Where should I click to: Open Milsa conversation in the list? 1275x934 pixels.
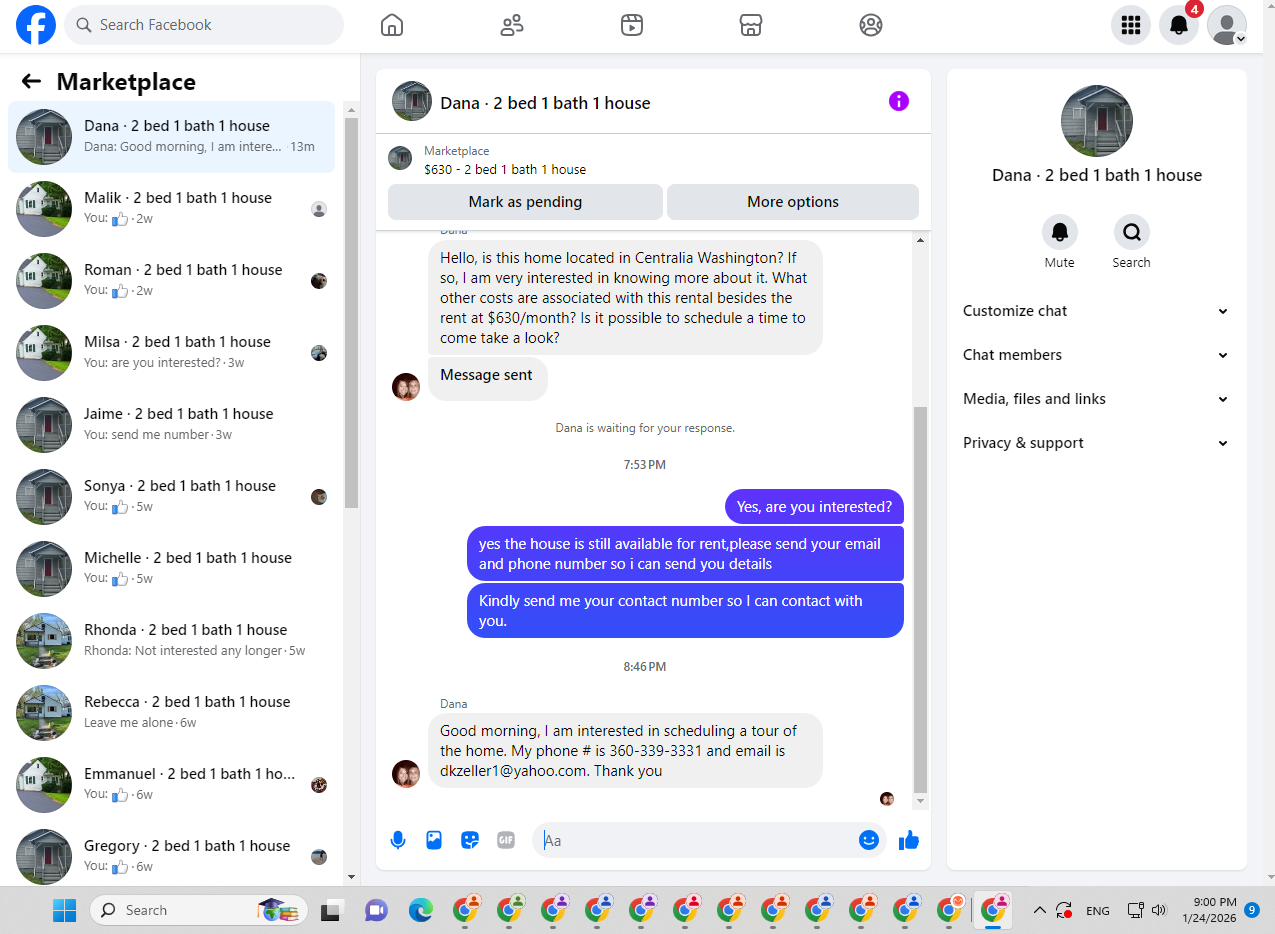pyautogui.click(x=172, y=353)
